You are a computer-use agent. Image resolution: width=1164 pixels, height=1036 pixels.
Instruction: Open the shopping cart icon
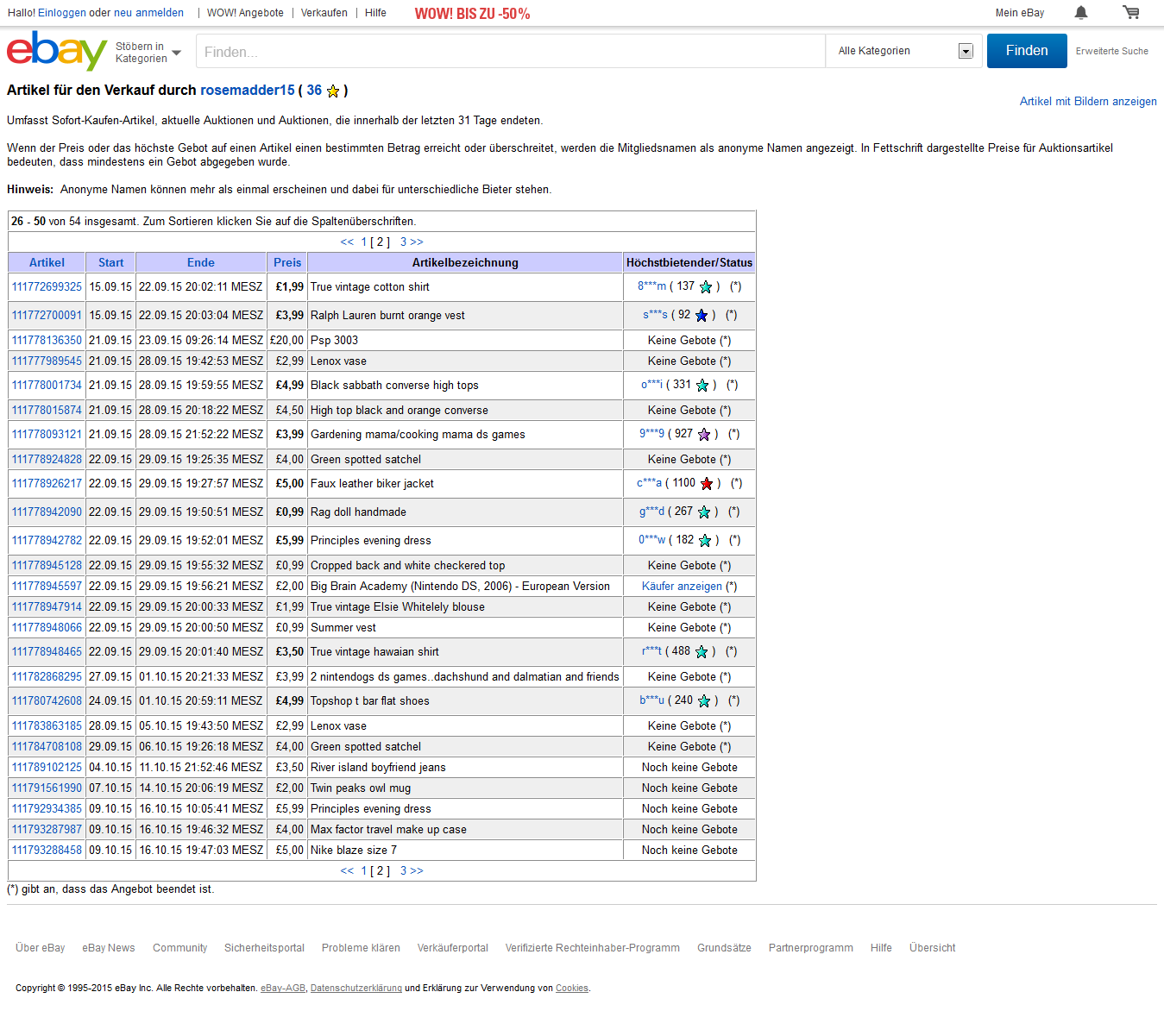(1130, 12)
